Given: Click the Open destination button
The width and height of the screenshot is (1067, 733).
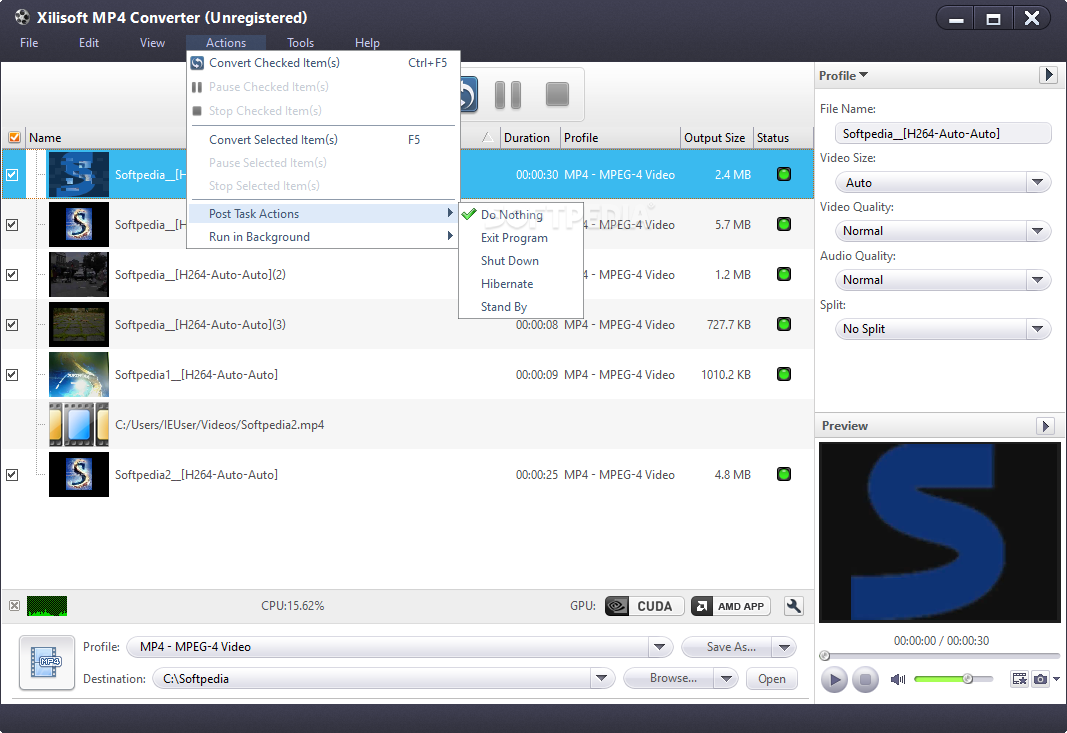Looking at the screenshot, I should tap(772, 679).
